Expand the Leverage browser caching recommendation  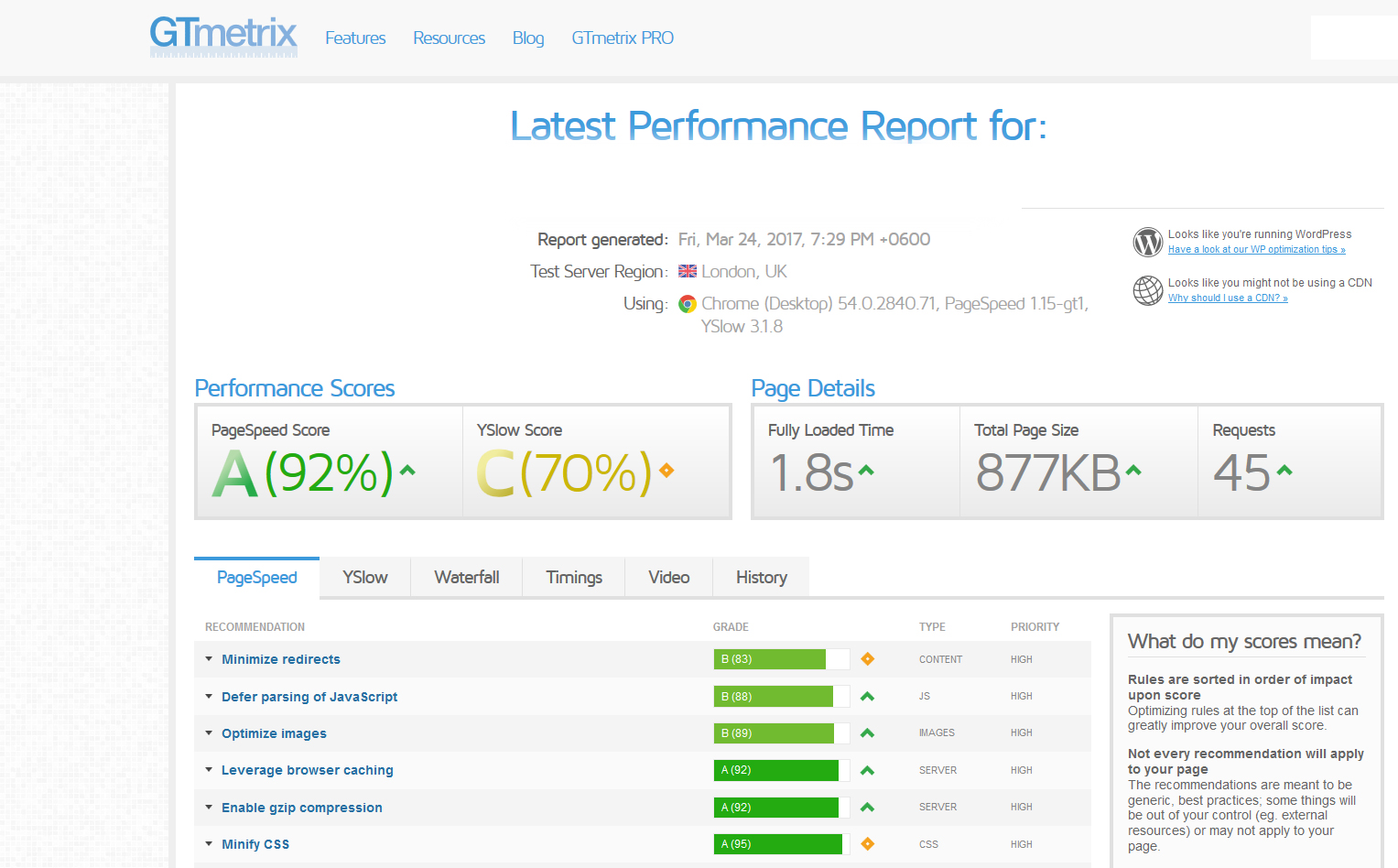[x=307, y=770]
